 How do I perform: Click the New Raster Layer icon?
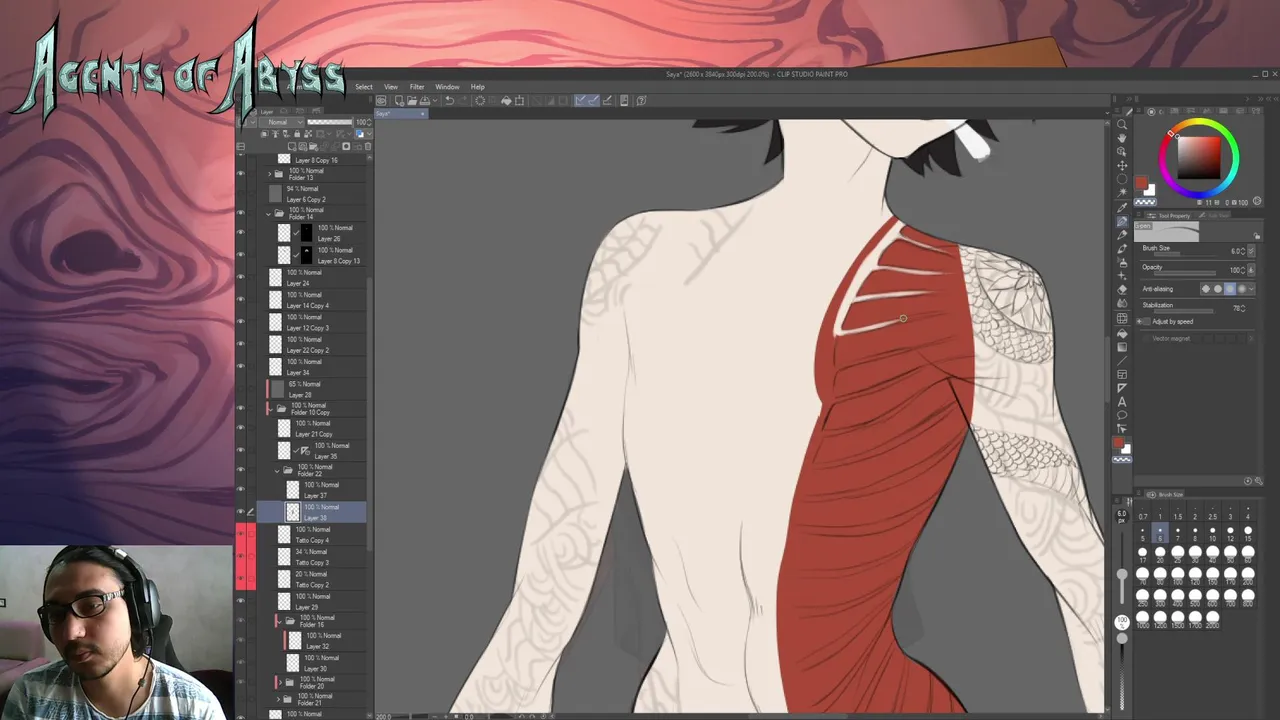(292, 146)
